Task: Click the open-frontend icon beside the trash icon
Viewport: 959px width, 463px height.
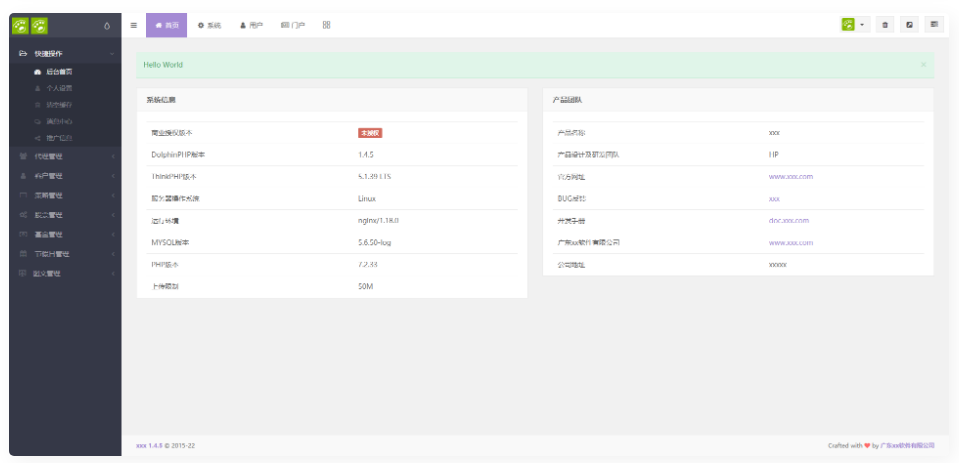Action: tap(910, 25)
